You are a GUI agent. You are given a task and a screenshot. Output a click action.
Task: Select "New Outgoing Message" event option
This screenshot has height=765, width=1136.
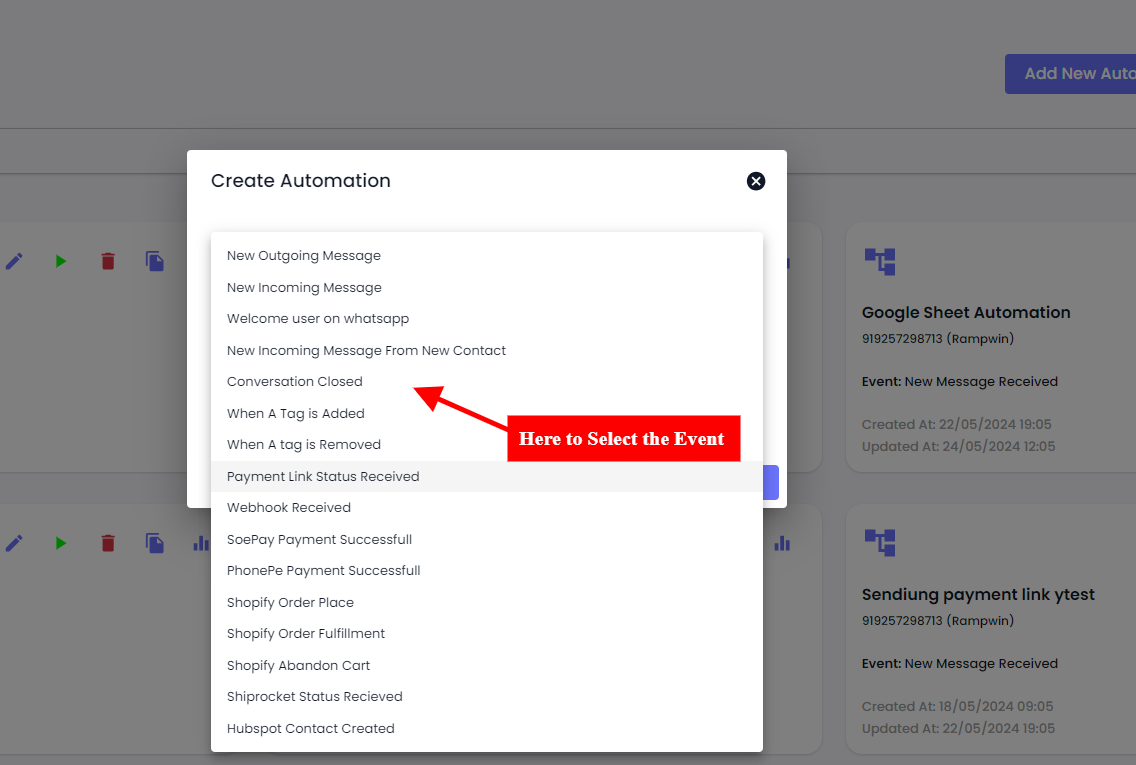coord(304,256)
